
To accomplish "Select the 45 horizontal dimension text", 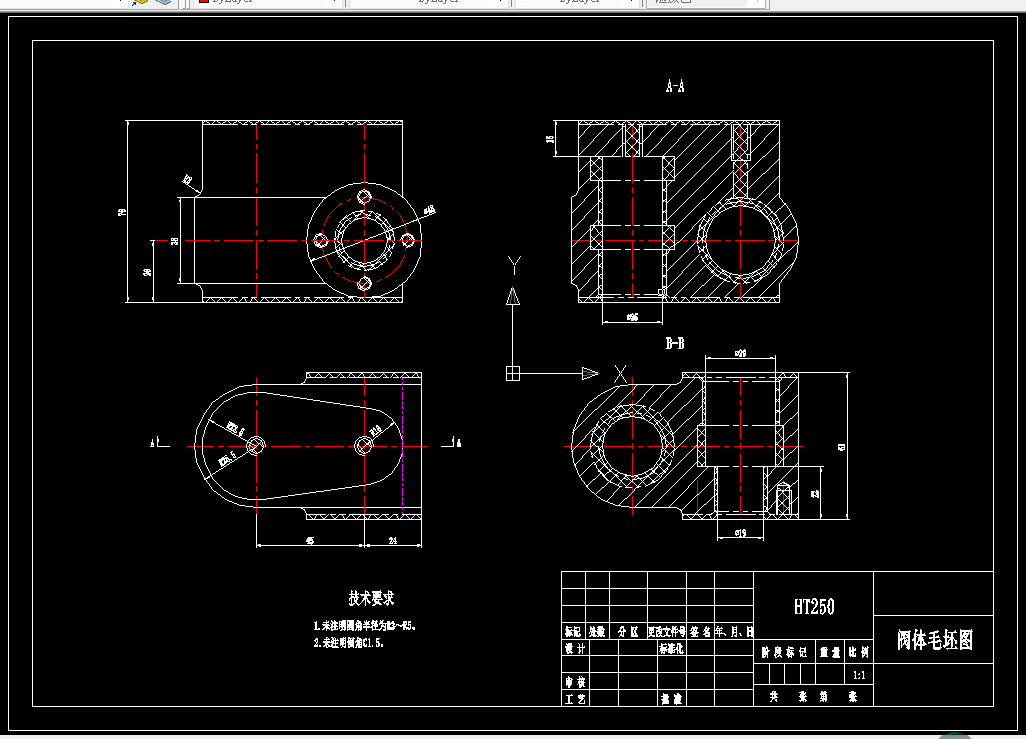I will pos(310,541).
